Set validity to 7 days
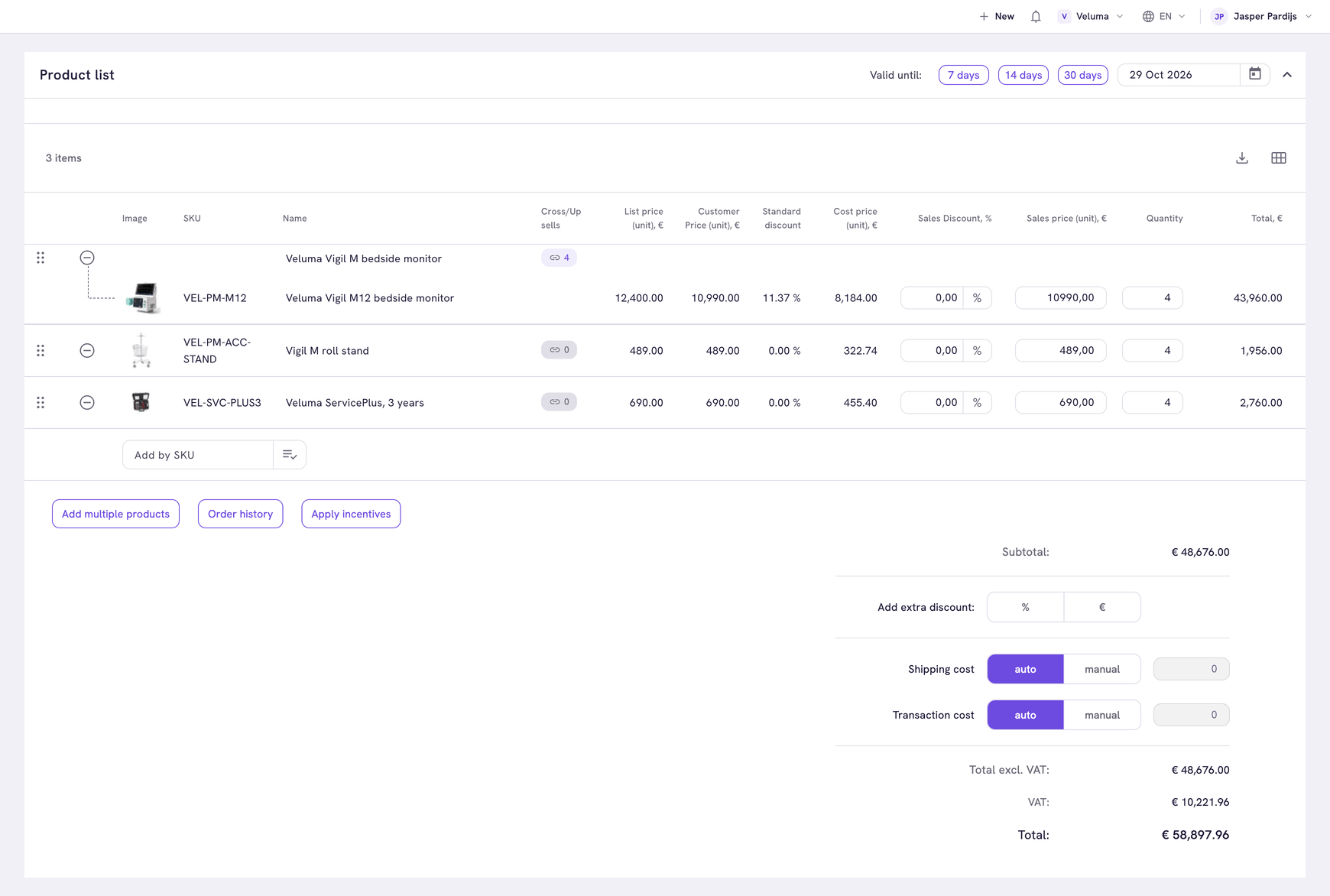1330x896 pixels. click(963, 75)
